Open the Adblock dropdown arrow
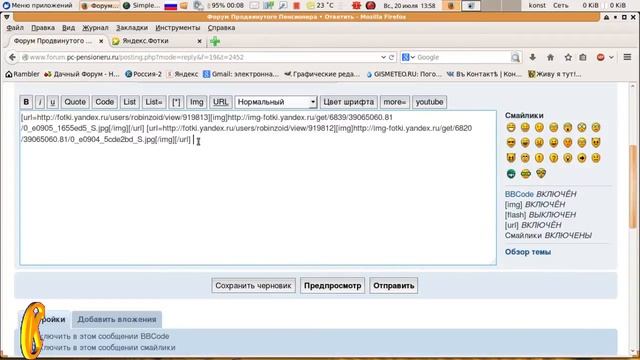This screenshot has width=640, height=360. point(611,58)
